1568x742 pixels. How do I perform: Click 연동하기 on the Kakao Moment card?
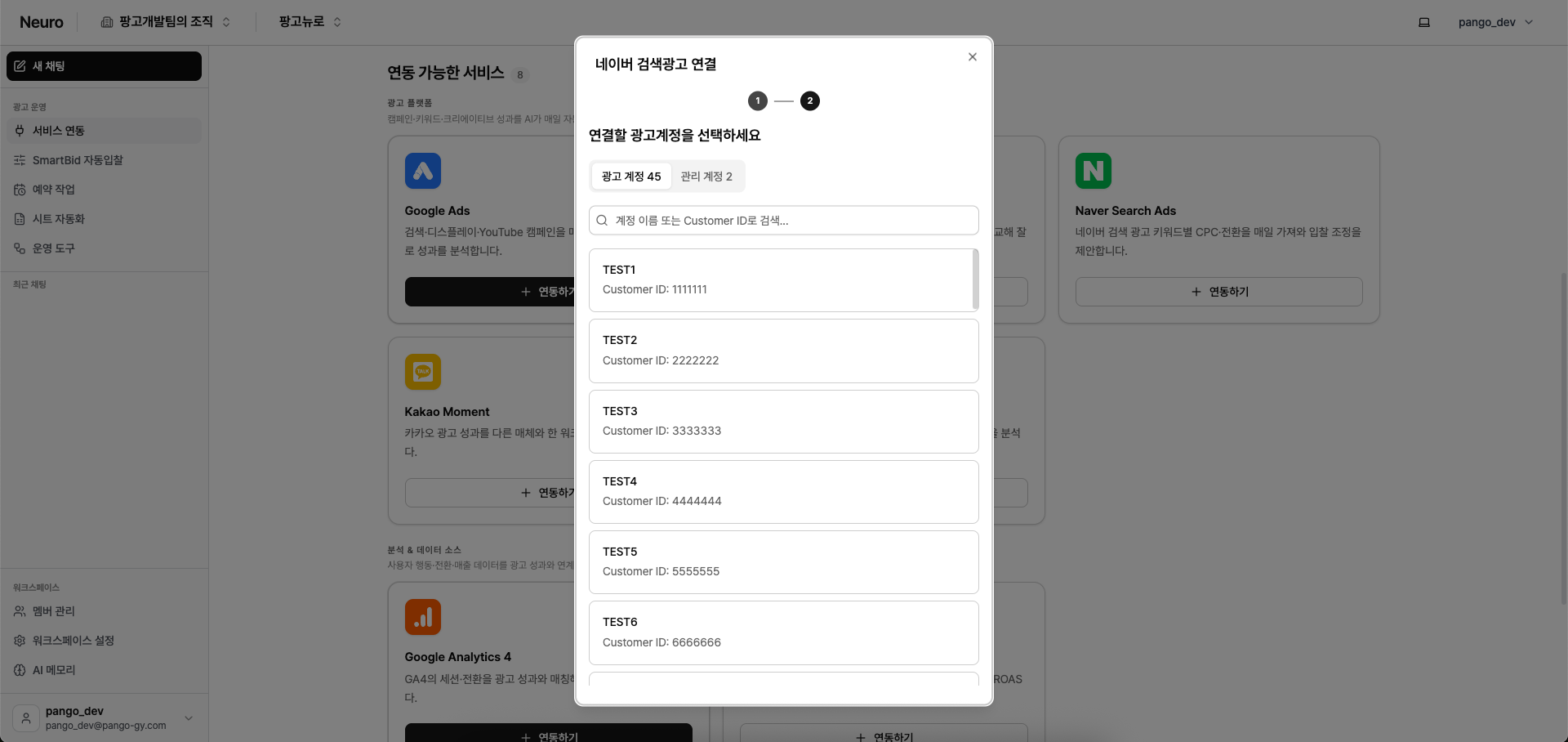[490, 493]
